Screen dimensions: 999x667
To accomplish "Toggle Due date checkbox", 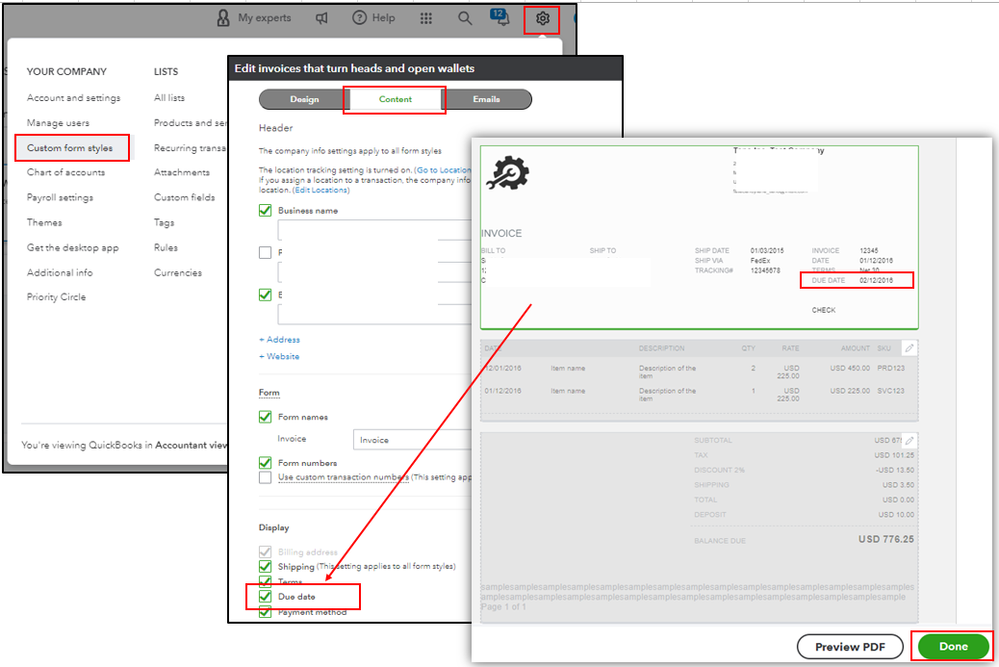I will tap(266, 596).
